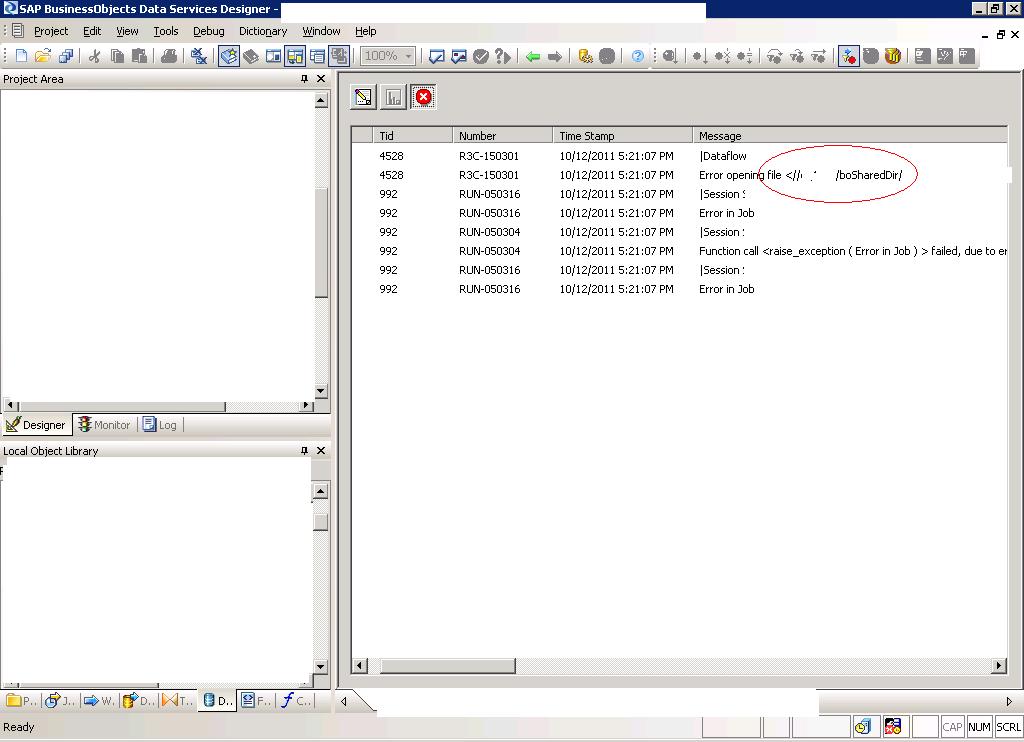Click the Paste clipboard icon
Image resolution: width=1024 pixels, height=742 pixels.
[x=139, y=56]
